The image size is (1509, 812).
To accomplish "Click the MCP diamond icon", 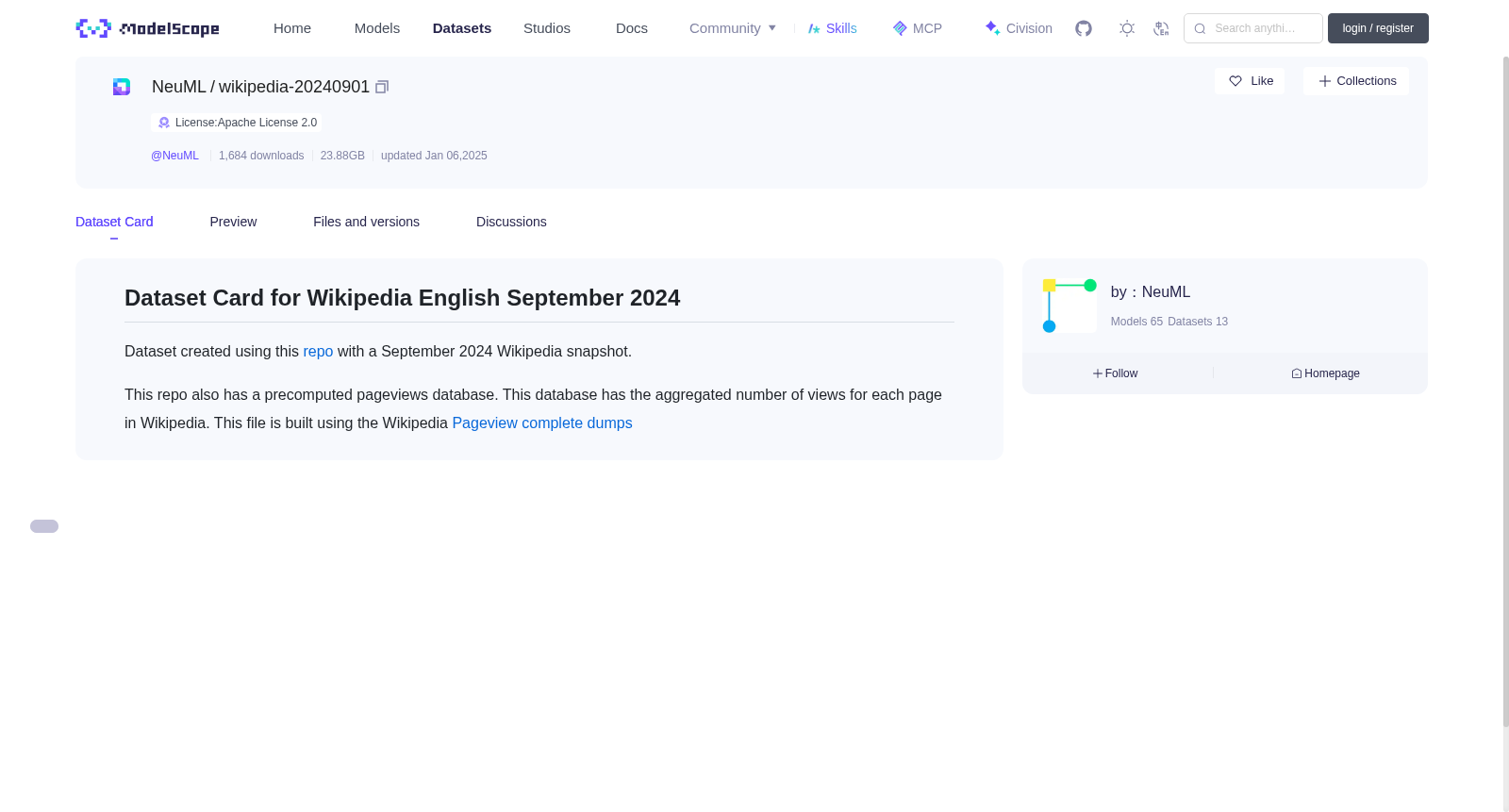I will tap(900, 28).
